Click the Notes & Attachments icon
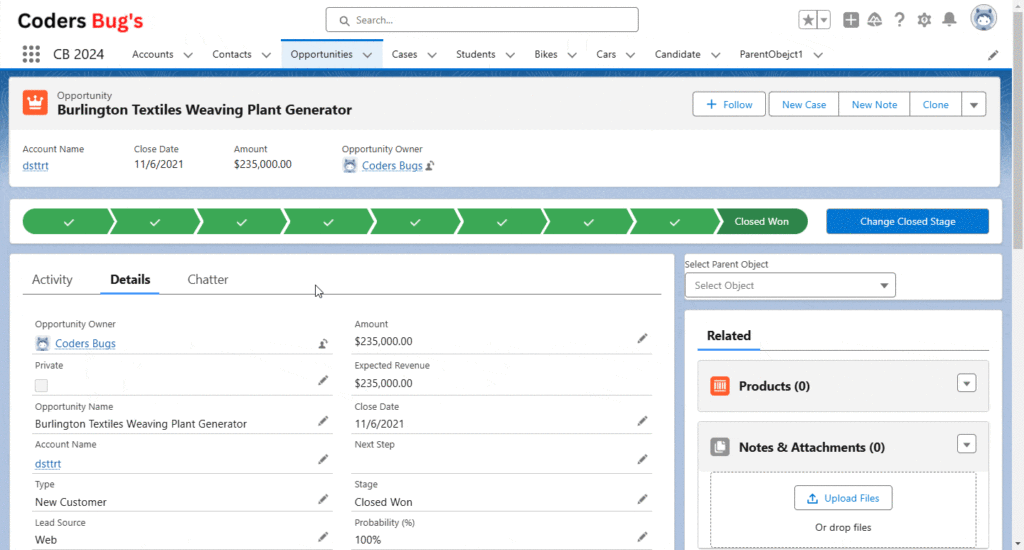This screenshot has height=550, width=1024. pos(720,447)
